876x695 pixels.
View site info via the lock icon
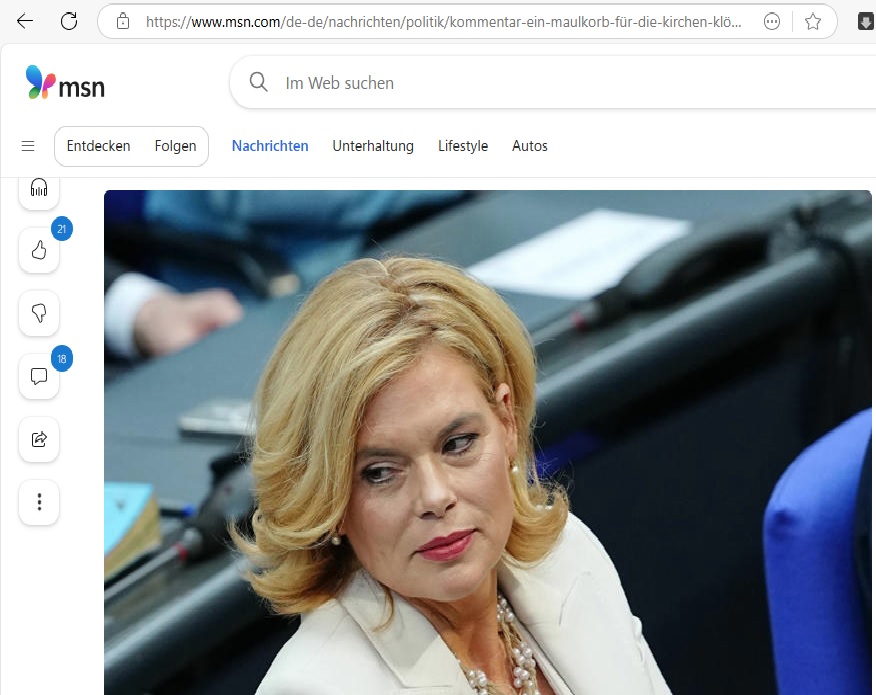pos(123,21)
